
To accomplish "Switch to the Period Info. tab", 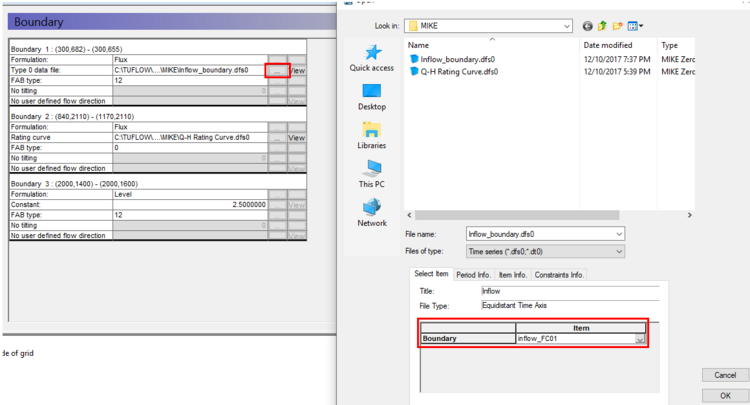I will point(473,274).
